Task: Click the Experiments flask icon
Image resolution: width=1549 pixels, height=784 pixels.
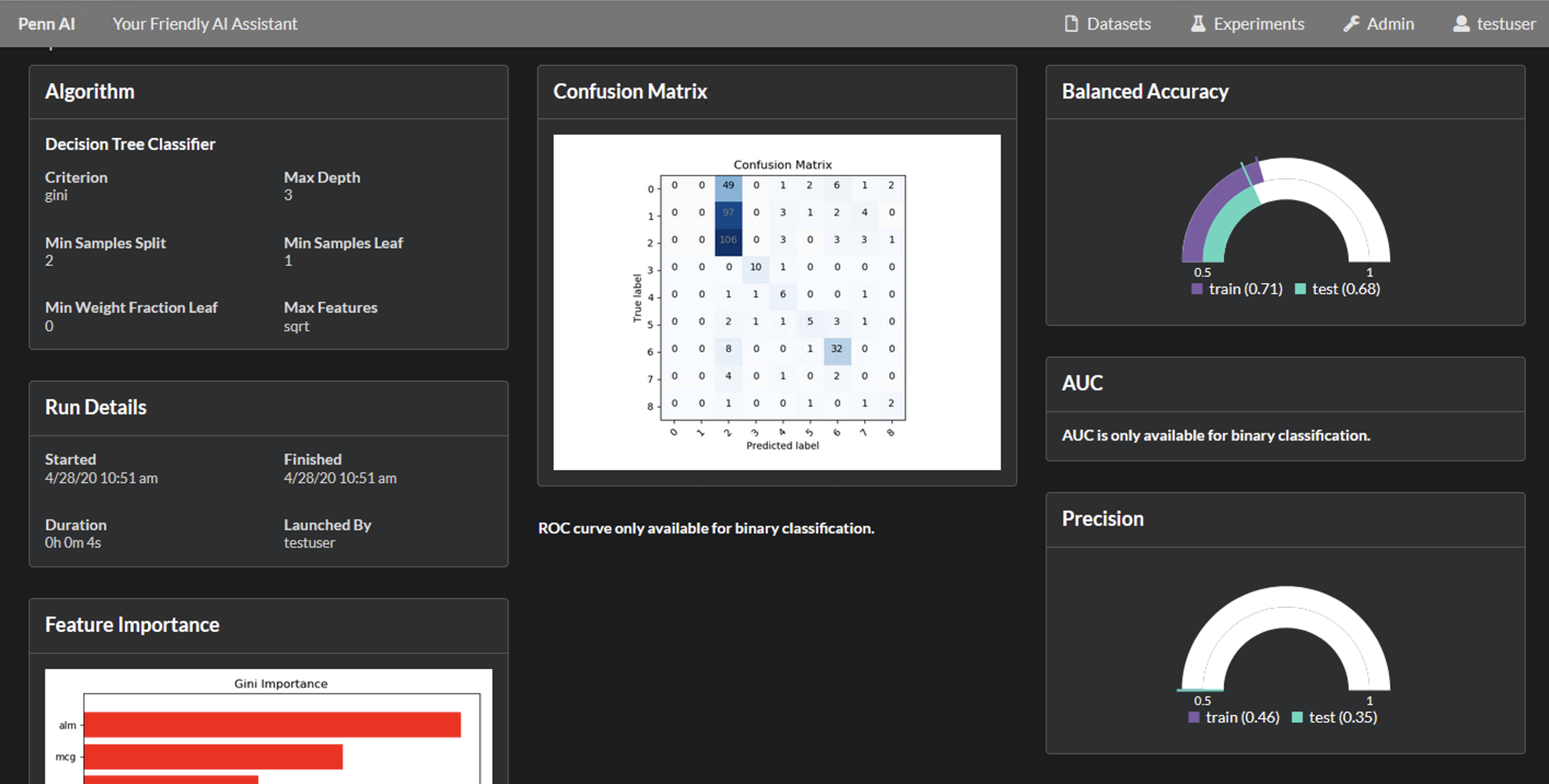Action: coord(1198,24)
